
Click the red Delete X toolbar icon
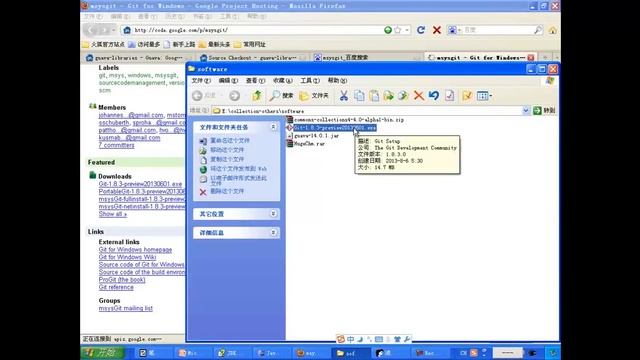coord(418,96)
